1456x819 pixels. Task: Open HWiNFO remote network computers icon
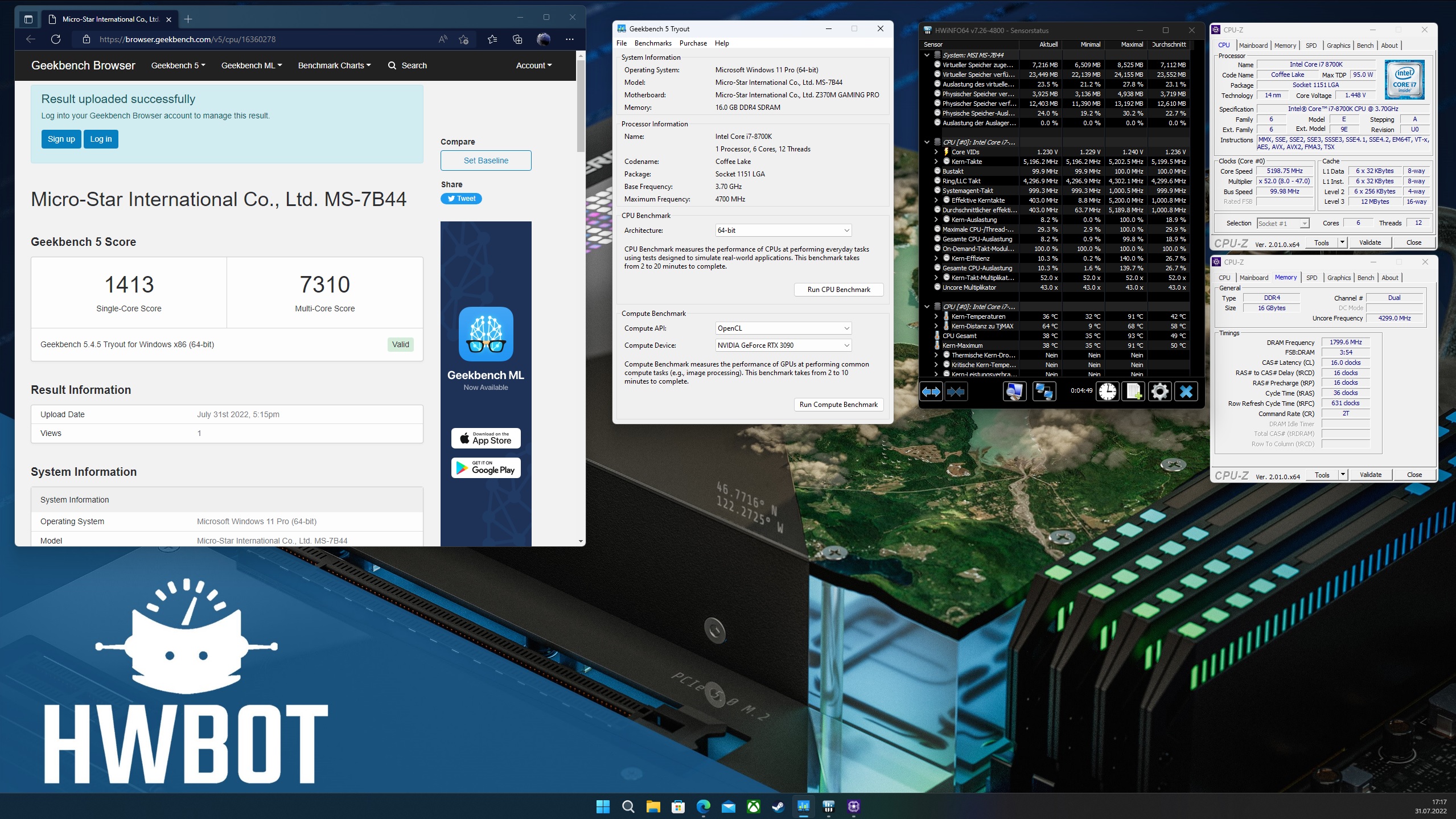point(1044,392)
